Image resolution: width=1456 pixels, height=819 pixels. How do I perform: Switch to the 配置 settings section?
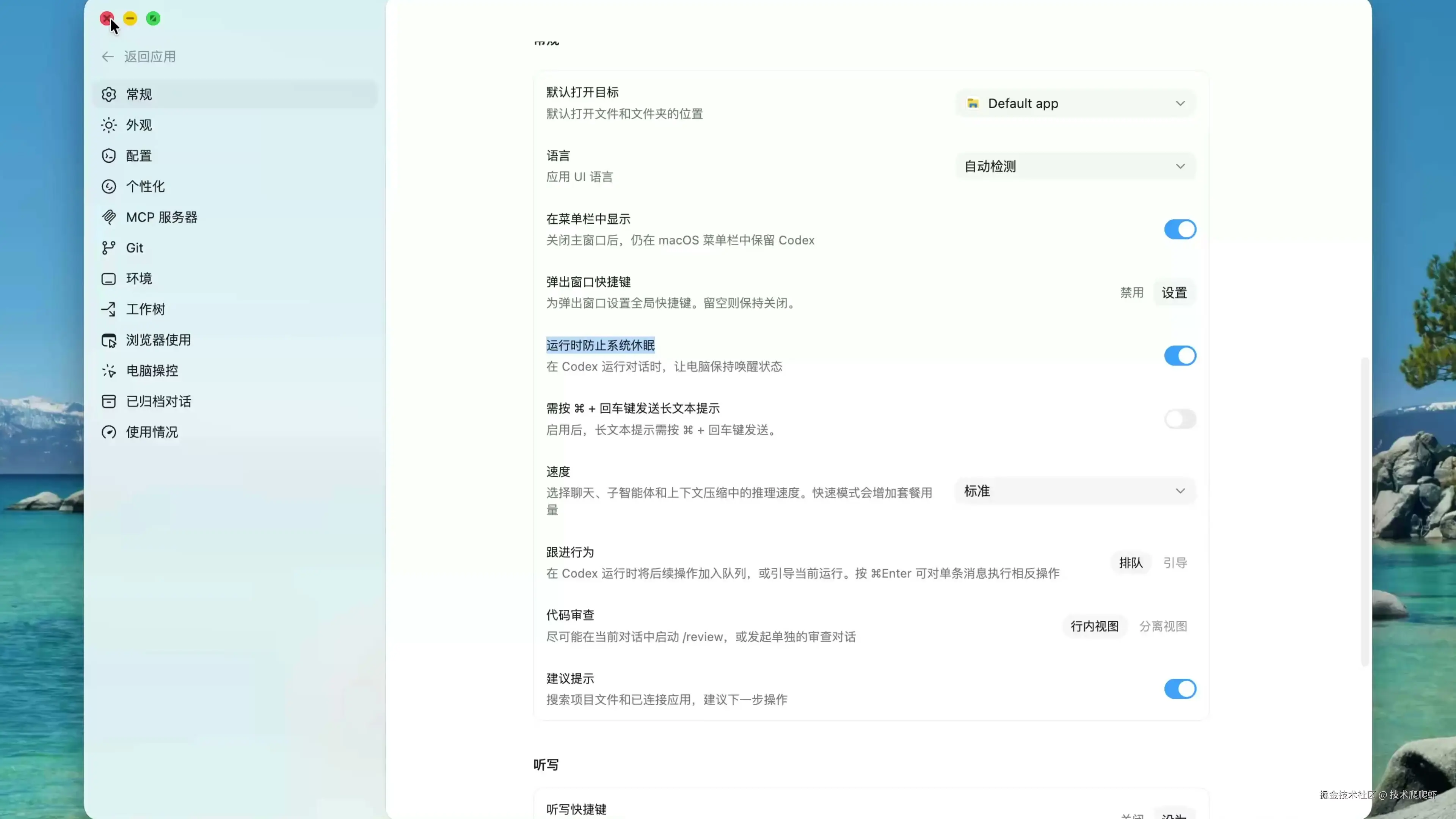click(x=139, y=156)
